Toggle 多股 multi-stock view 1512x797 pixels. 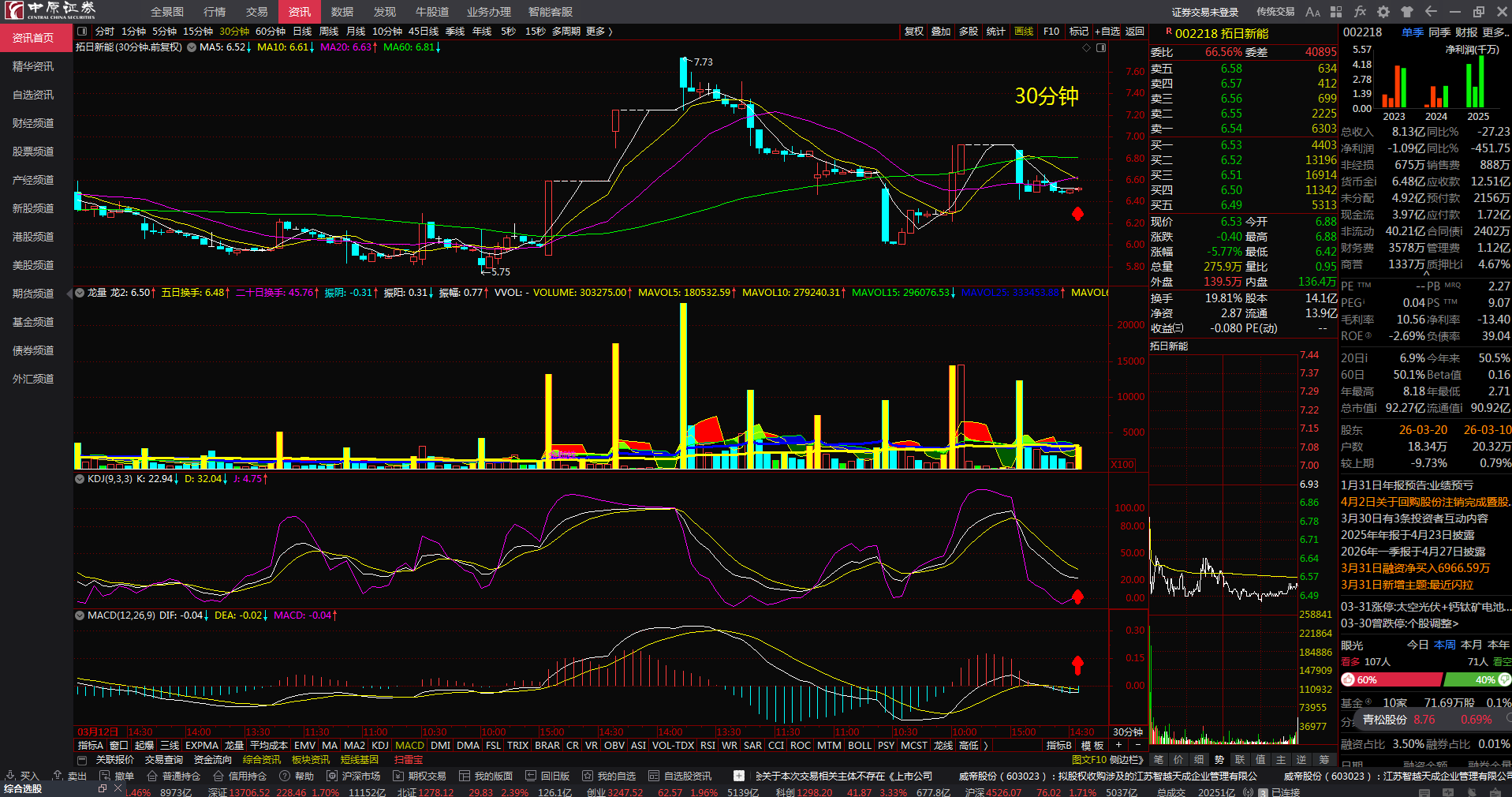[969, 32]
